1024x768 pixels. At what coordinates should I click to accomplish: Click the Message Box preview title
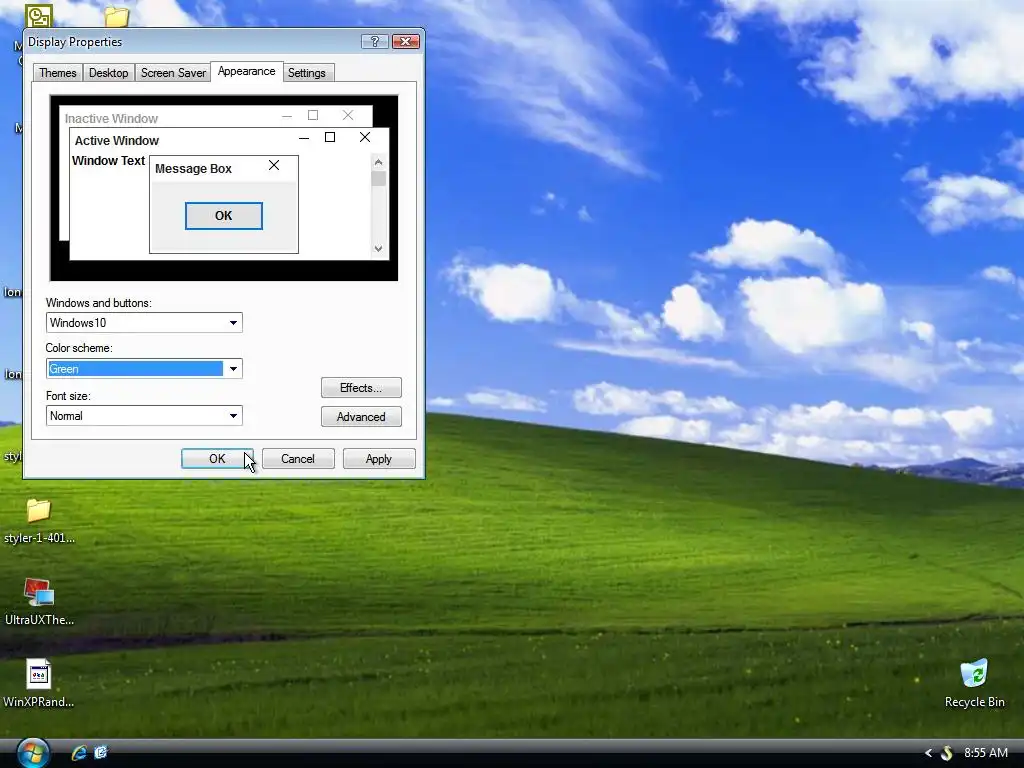pyautogui.click(x=193, y=168)
